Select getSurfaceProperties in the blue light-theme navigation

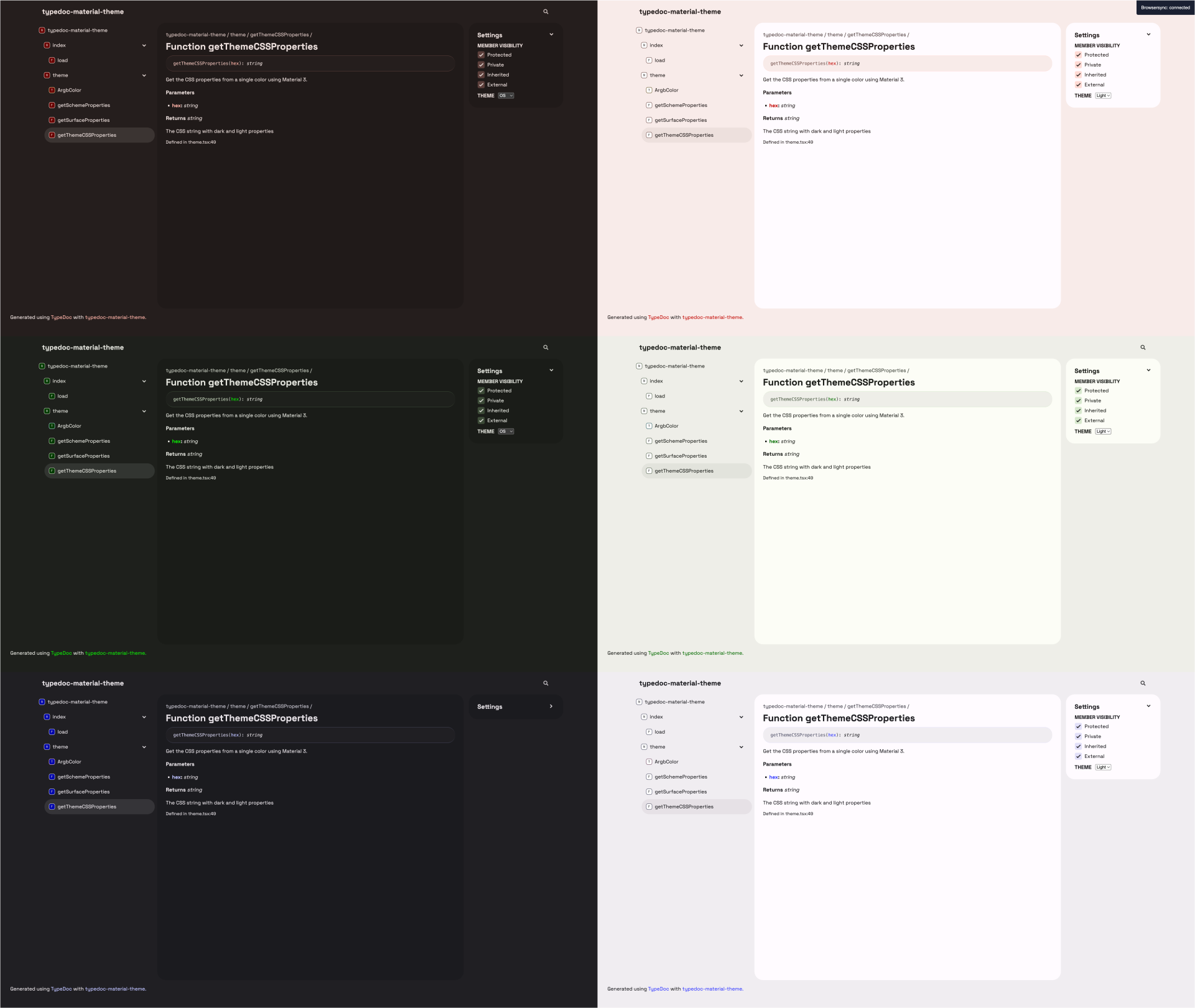pyautogui.click(x=681, y=792)
